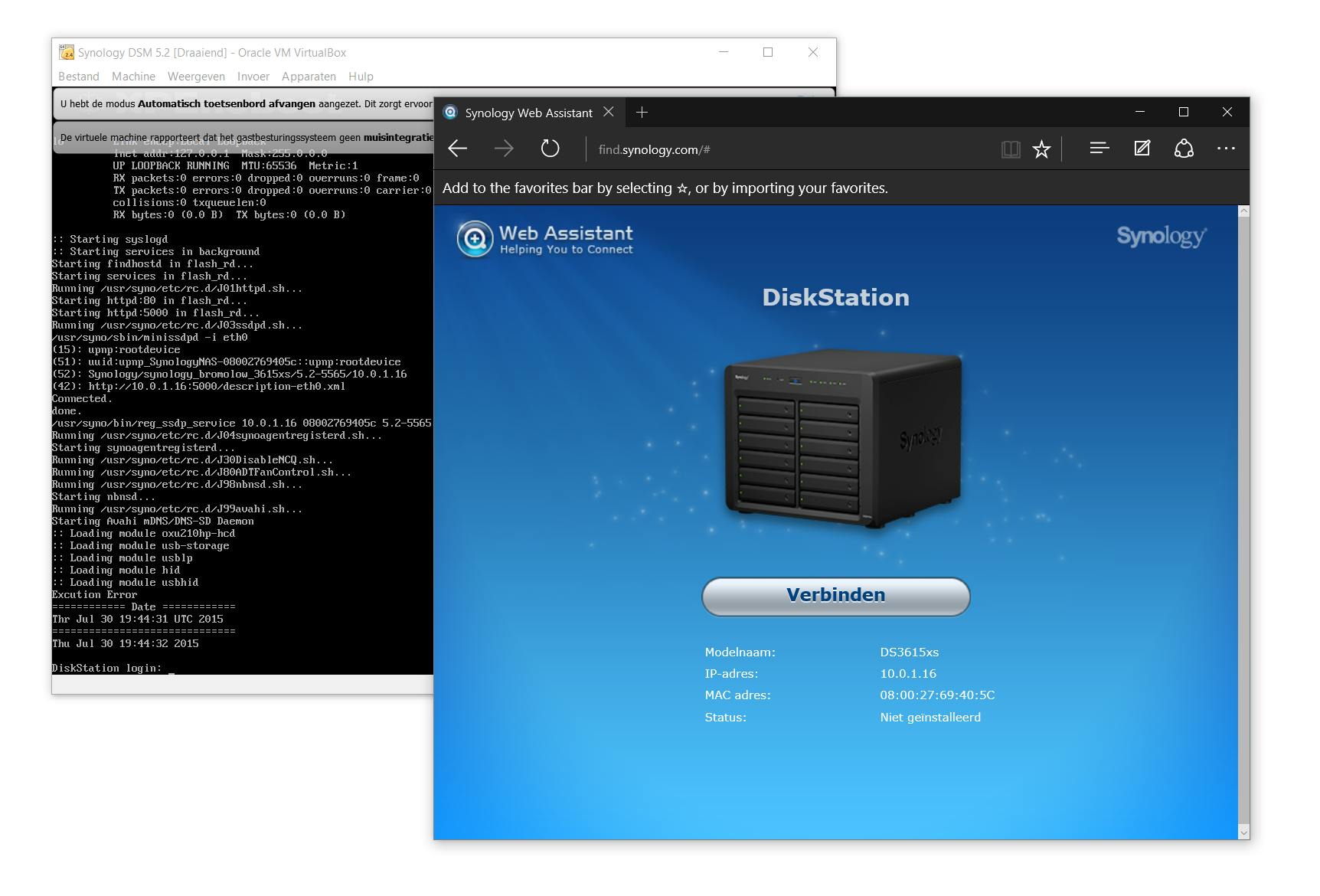Click the Edge back arrow button
The height and width of the screenshot is (896, 1320).
coord(457,149)
